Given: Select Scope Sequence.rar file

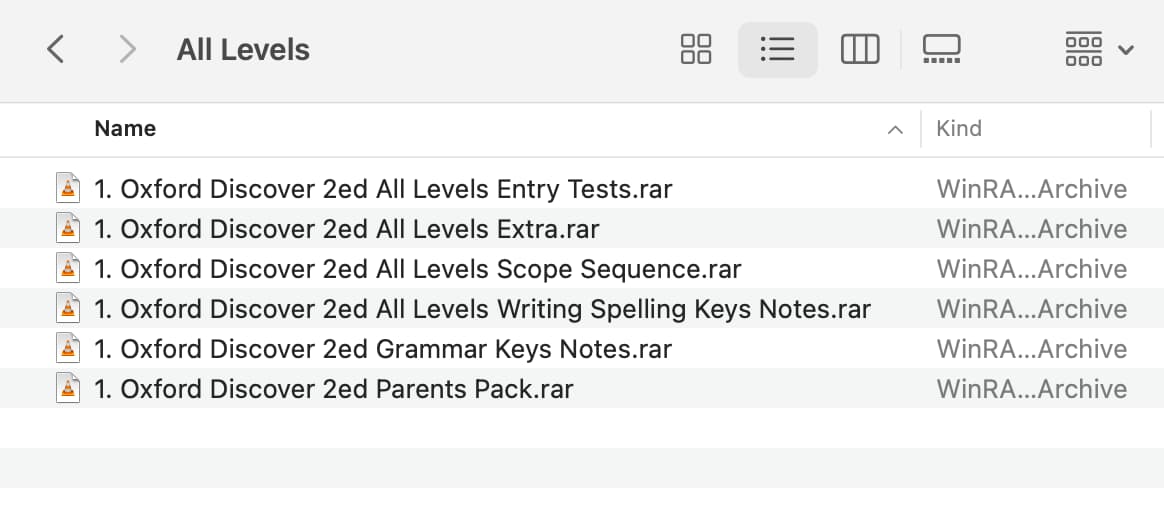Looking at the screenshot, I should [x=582, y=269].
